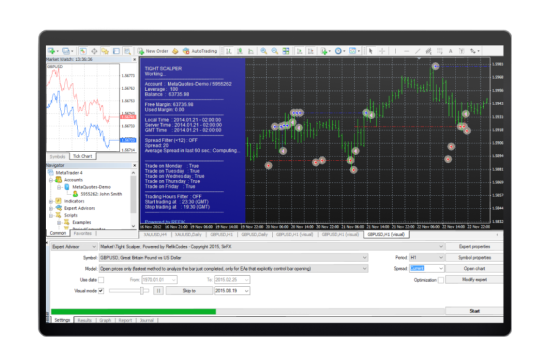Image resolution: width=547 pixels, height=361 pixels.
Task: Toggle the AutoTrading button
Action: pos(200,51)
